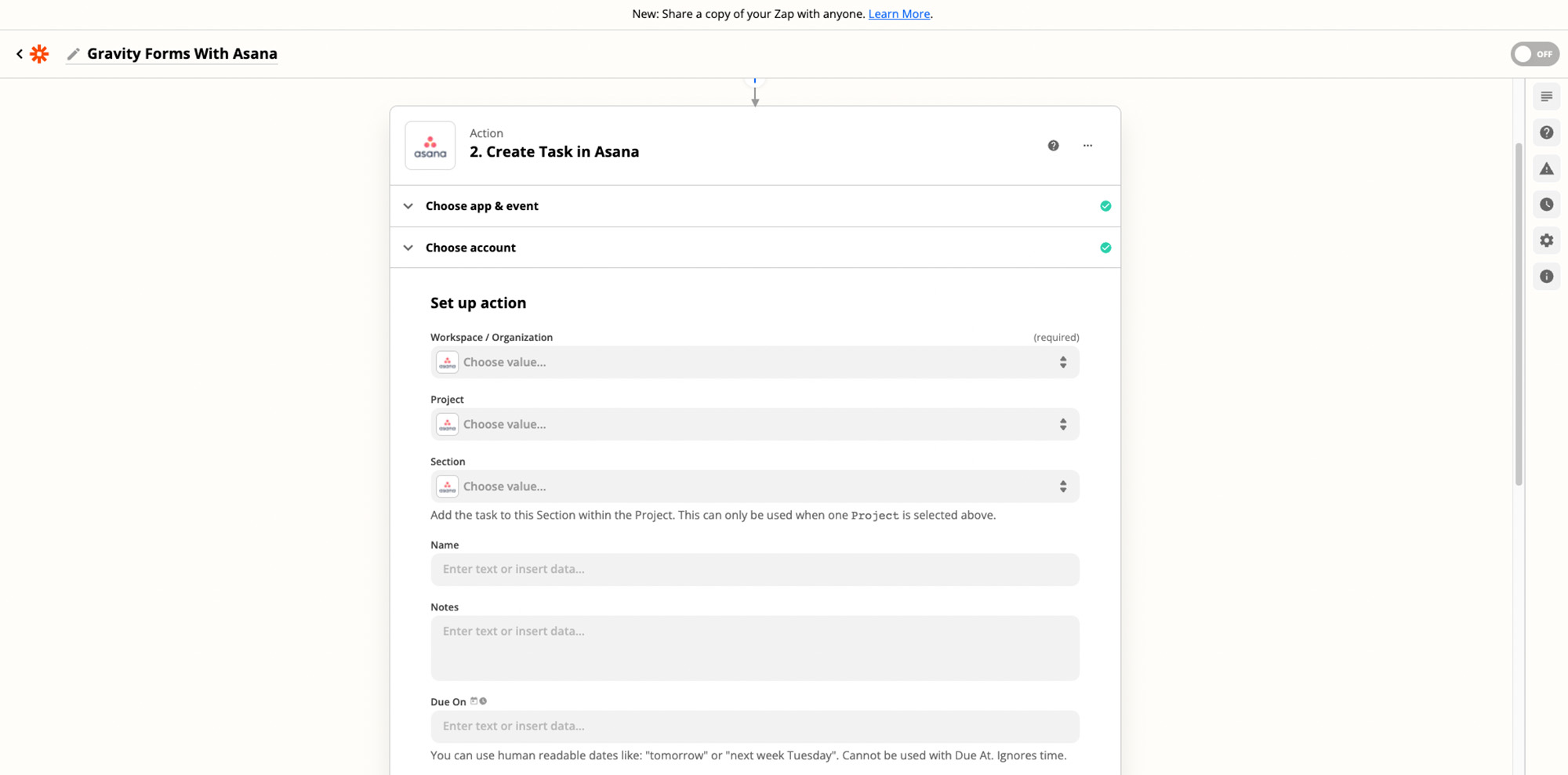1568x775 pixels.
Task: Open the Learn More link
Action: pyautogui.click(x=898, y=14)
